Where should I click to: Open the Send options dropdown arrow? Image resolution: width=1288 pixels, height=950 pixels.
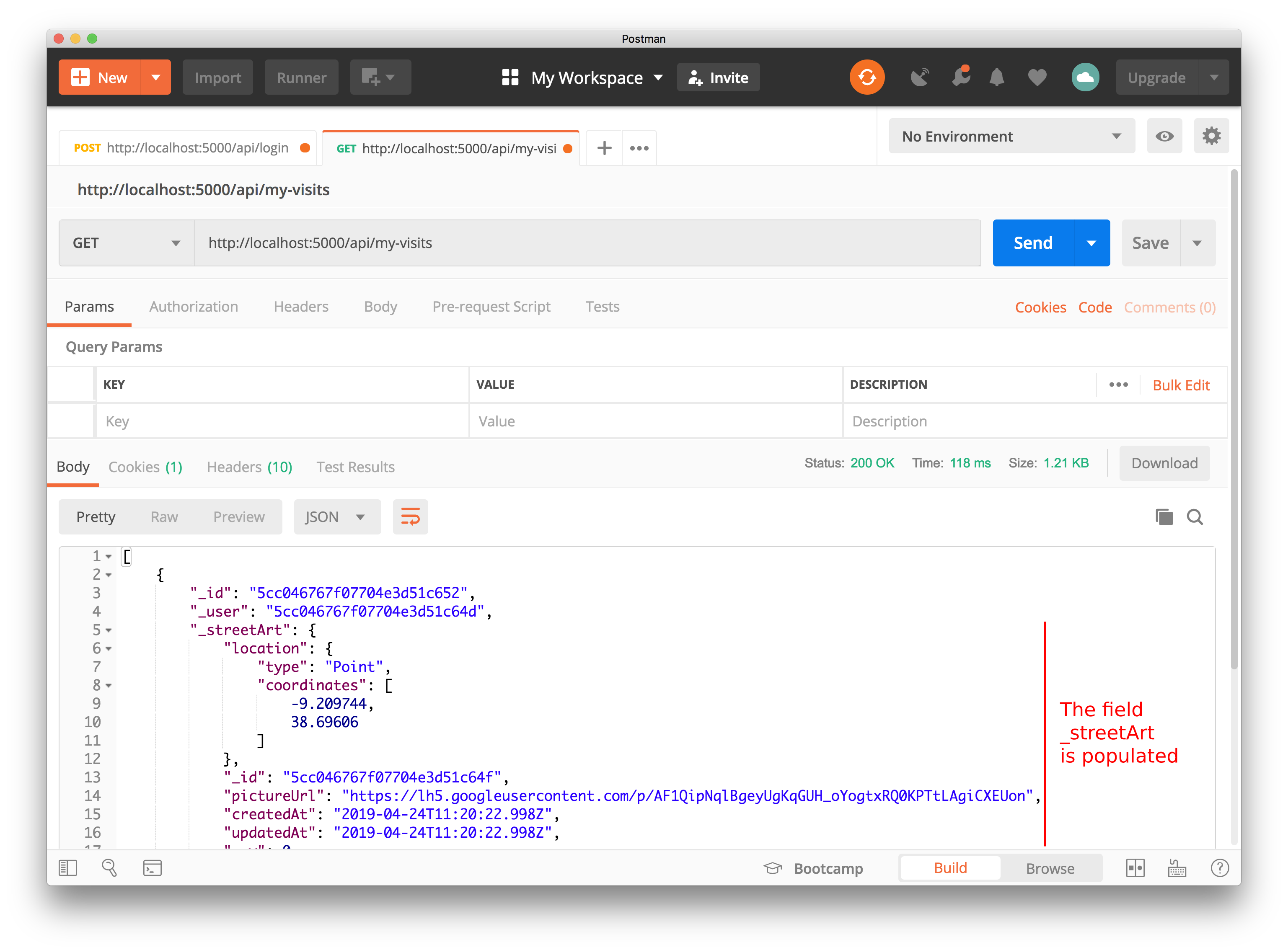(1091, 243)
